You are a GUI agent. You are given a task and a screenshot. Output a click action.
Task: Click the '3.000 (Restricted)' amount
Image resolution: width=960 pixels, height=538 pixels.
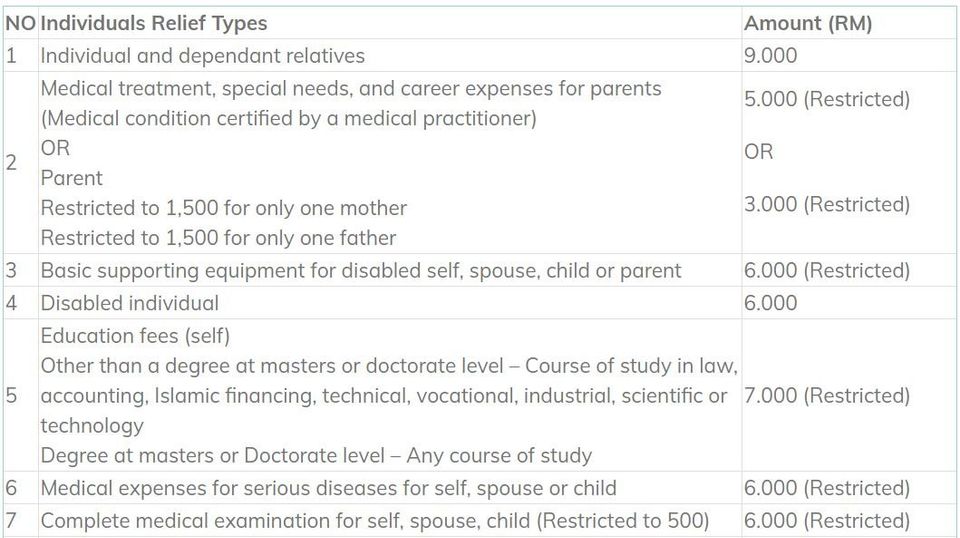tap(827, 204)
